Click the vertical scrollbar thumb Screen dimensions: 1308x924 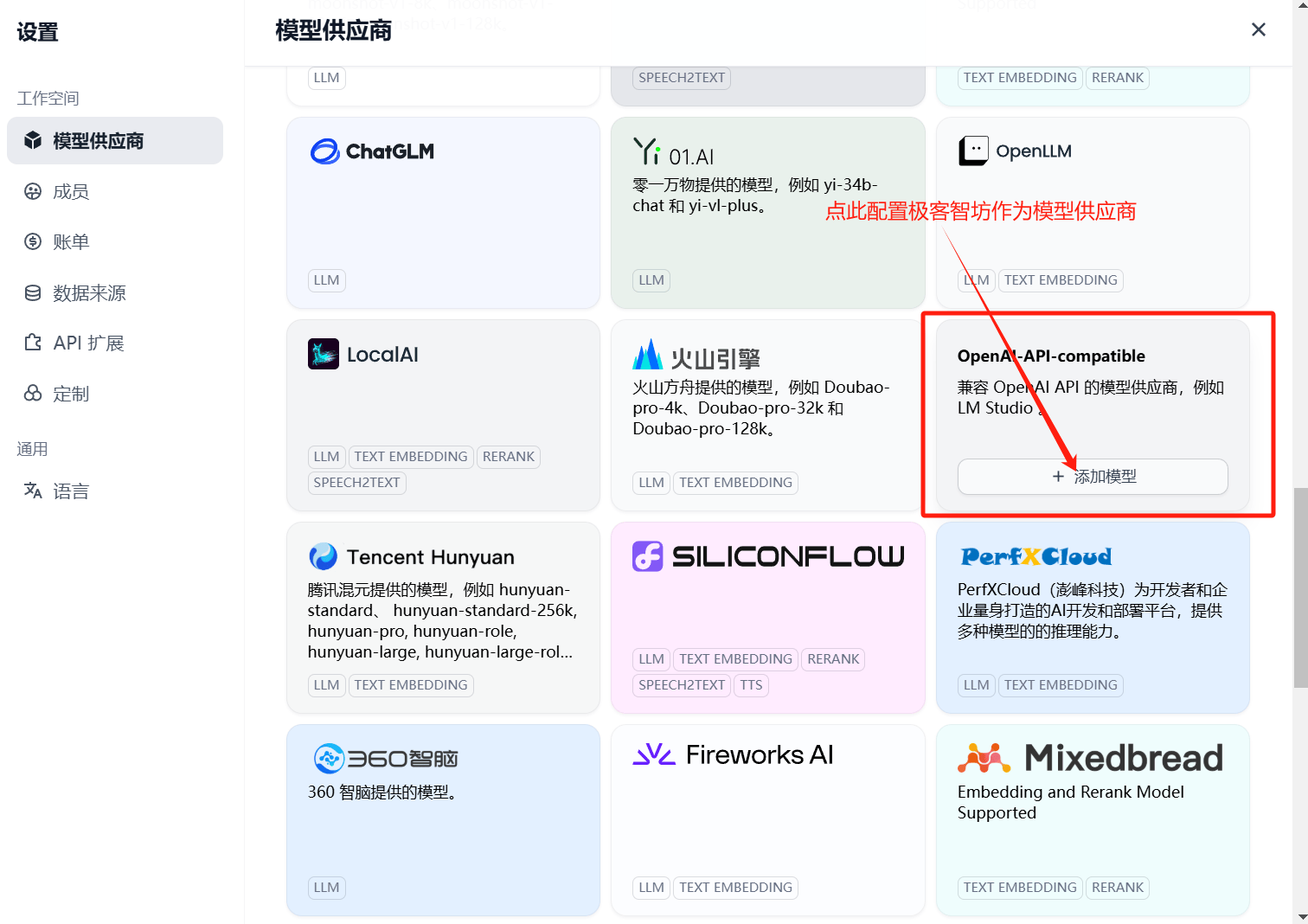tap(1300, 587)
